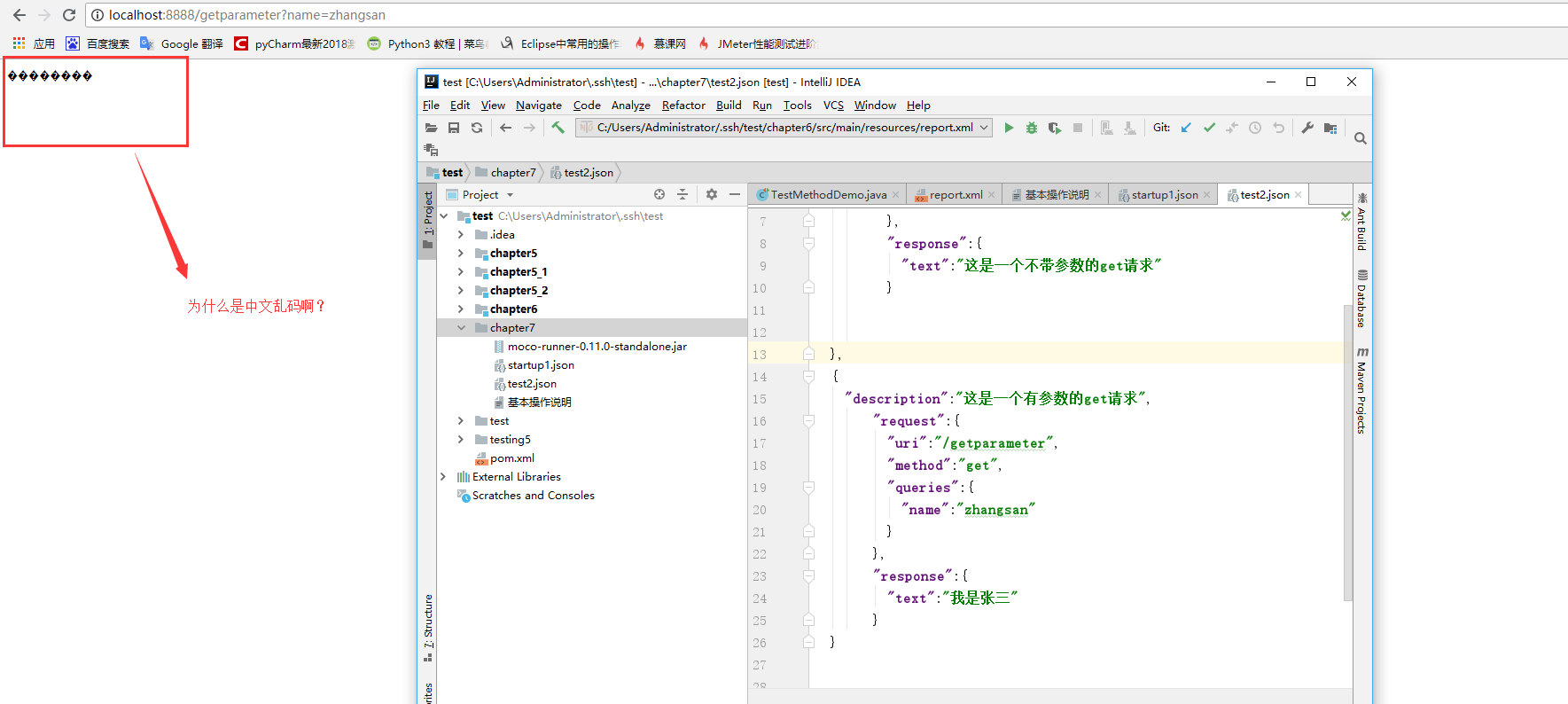Expand External Libraries node
1568x704 pixels.
[443, 477]
